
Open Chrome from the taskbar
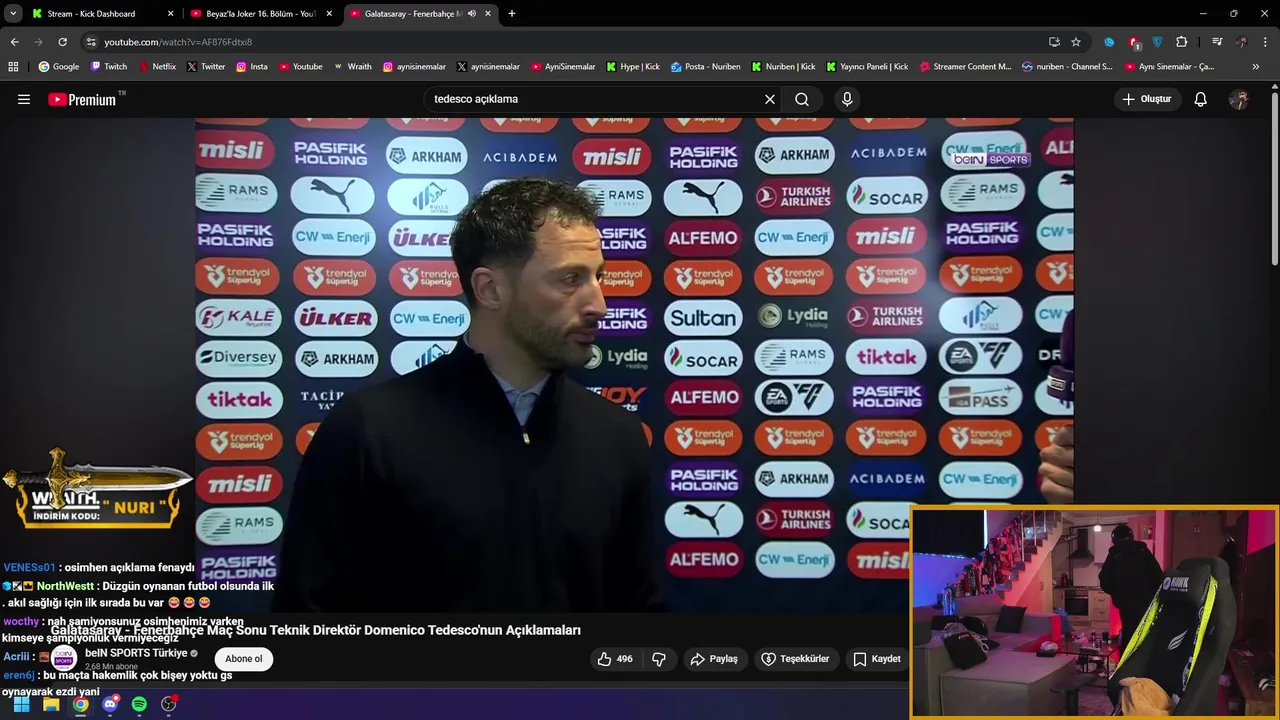tap(80, 704)
